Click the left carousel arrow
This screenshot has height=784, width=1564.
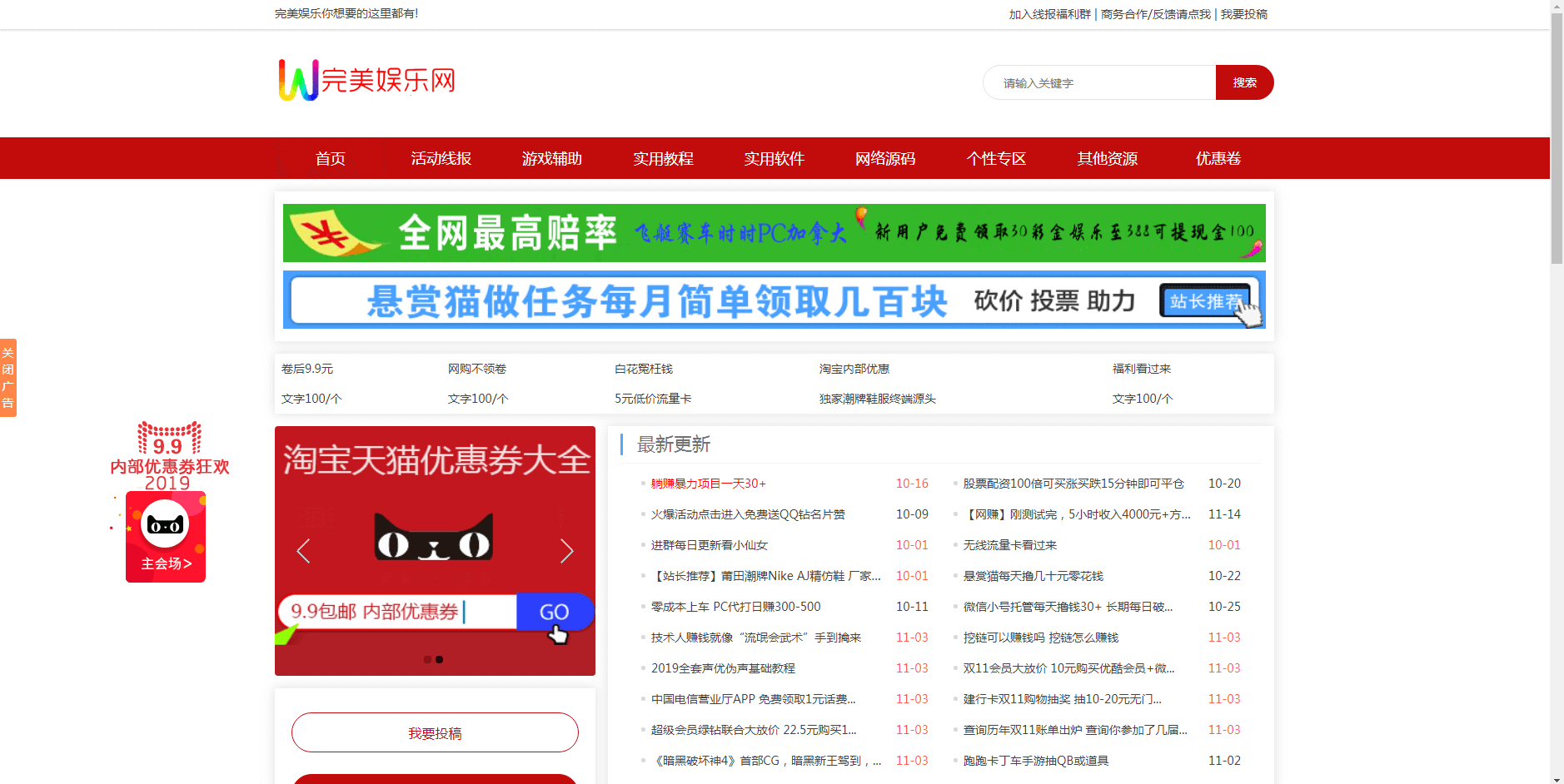point(303,551)
